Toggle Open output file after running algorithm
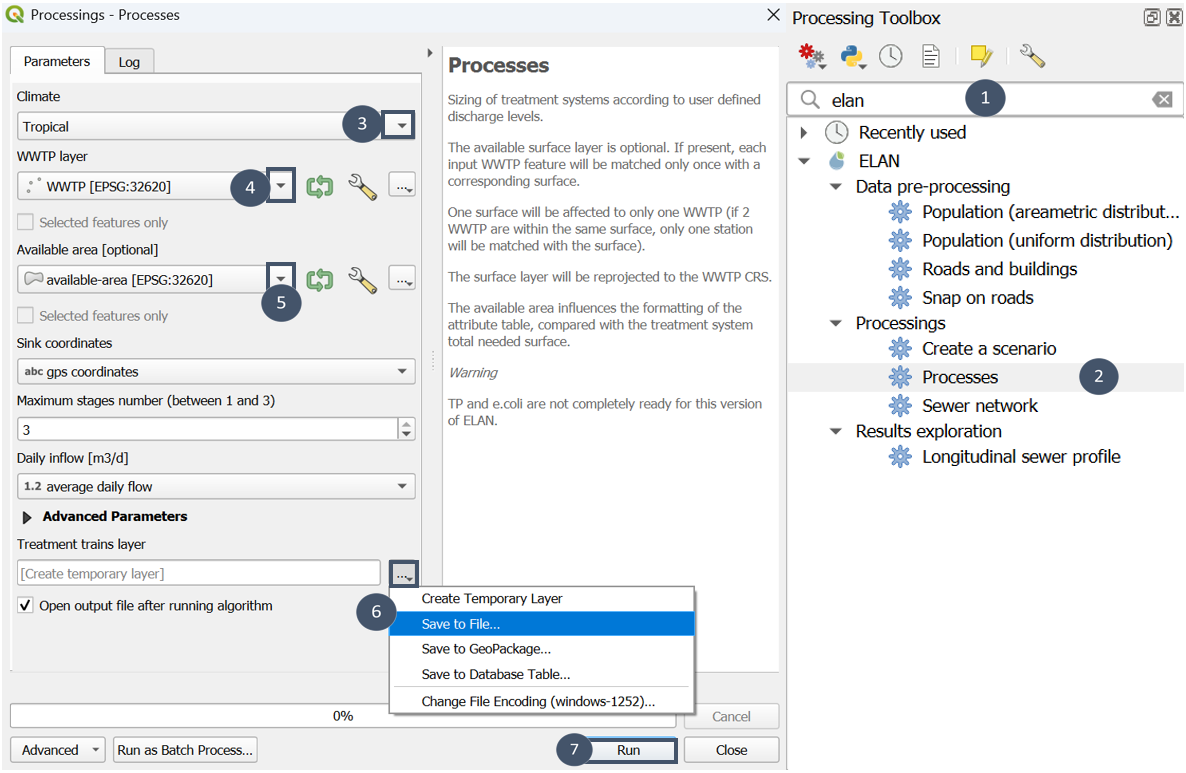 [x=26, y=606]
